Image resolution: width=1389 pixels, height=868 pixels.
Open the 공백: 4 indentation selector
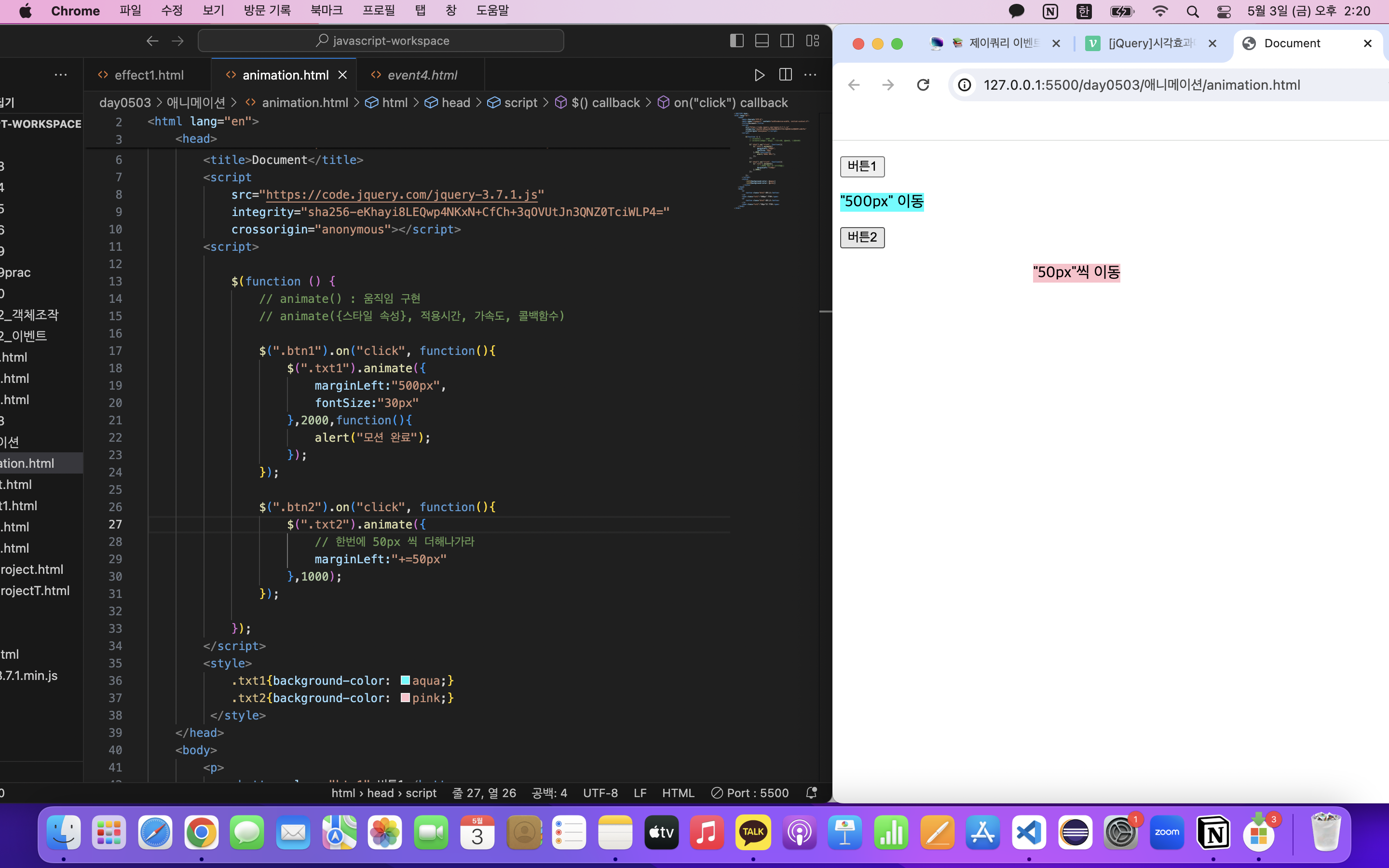[x=549, y=793]
